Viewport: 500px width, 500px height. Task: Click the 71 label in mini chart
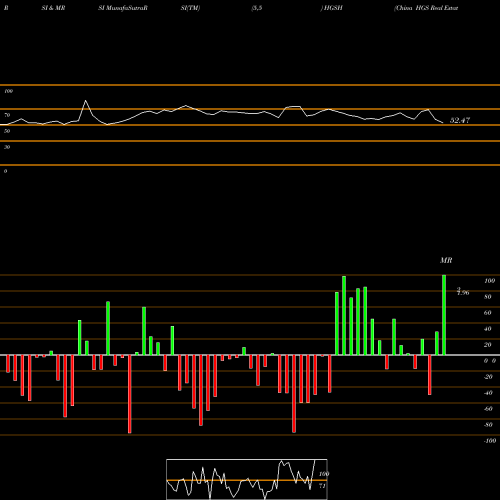322,486
